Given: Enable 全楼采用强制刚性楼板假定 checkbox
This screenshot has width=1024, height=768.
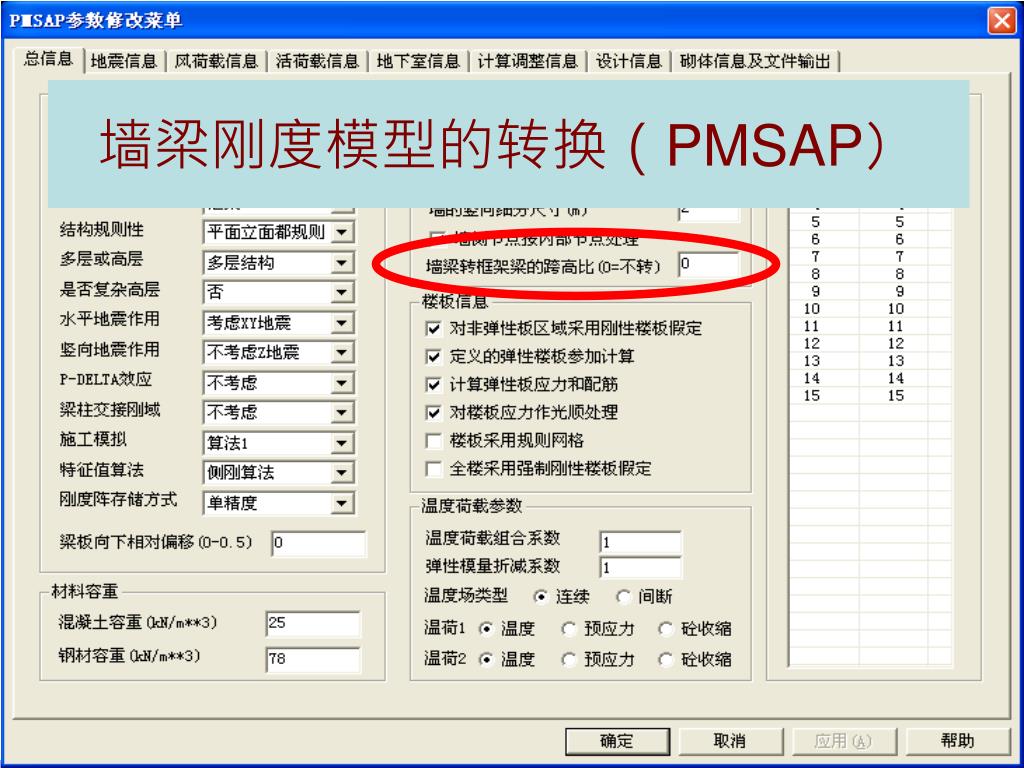Looking at the screenshot, I should click(433, 468).
